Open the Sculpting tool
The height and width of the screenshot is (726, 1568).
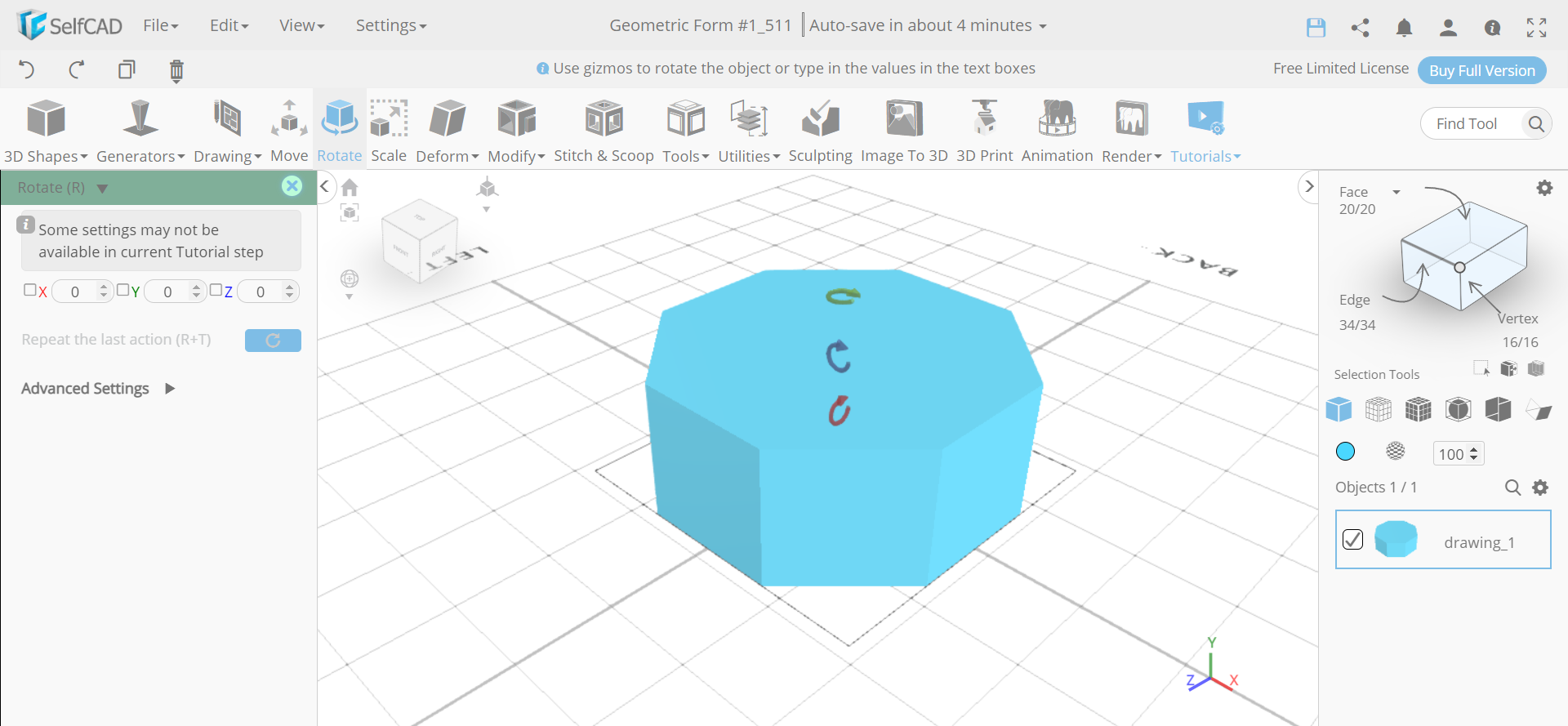click(x=820, y=131)
